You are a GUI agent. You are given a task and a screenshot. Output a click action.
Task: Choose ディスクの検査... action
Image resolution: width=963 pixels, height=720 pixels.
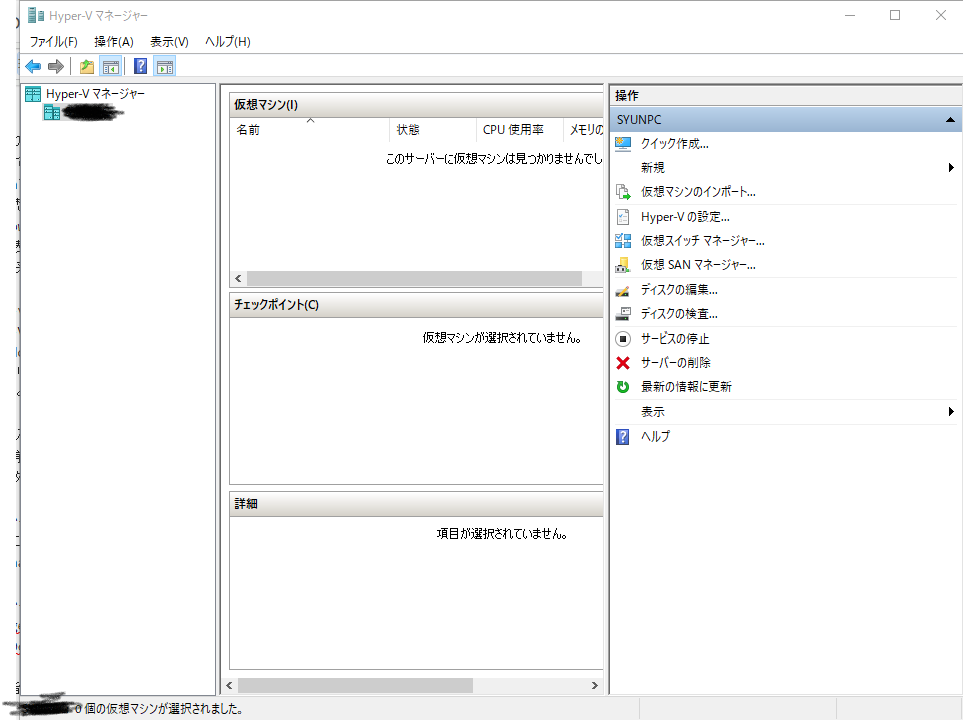(679, 314)
